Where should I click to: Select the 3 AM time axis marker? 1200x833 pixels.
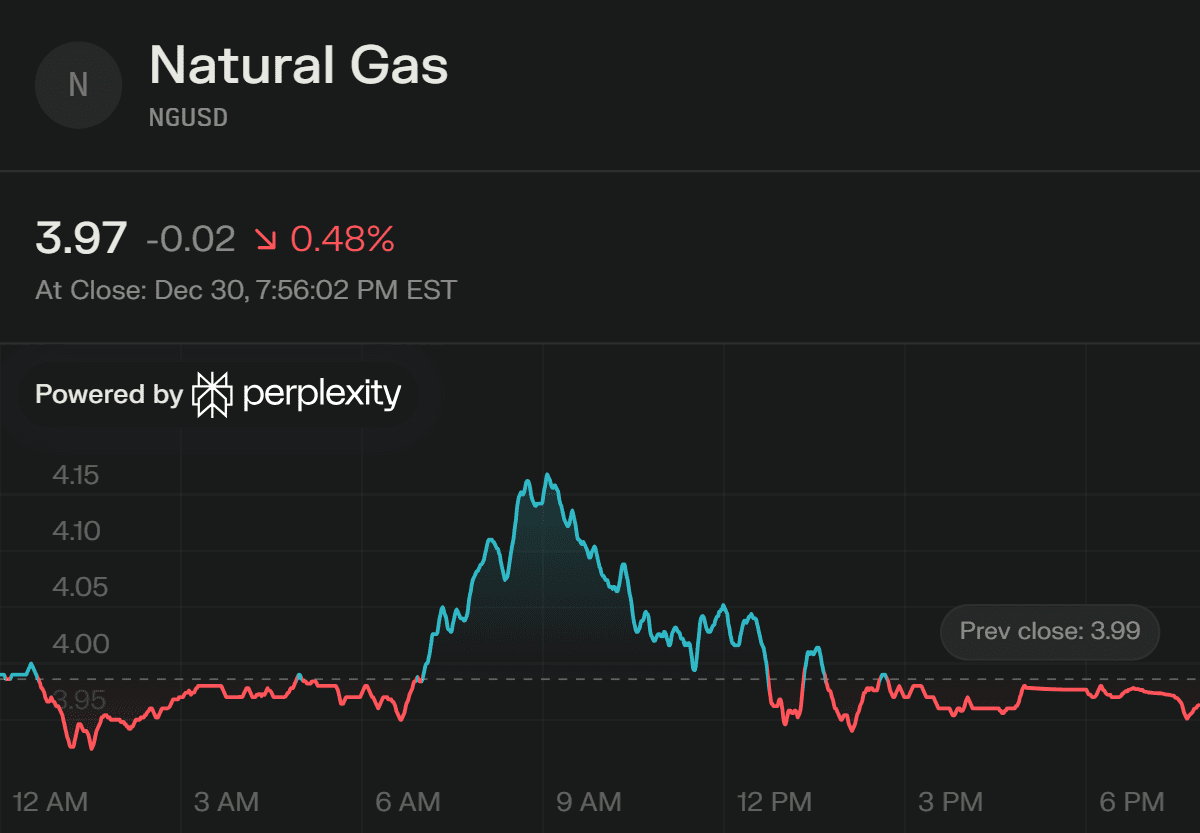226,801
